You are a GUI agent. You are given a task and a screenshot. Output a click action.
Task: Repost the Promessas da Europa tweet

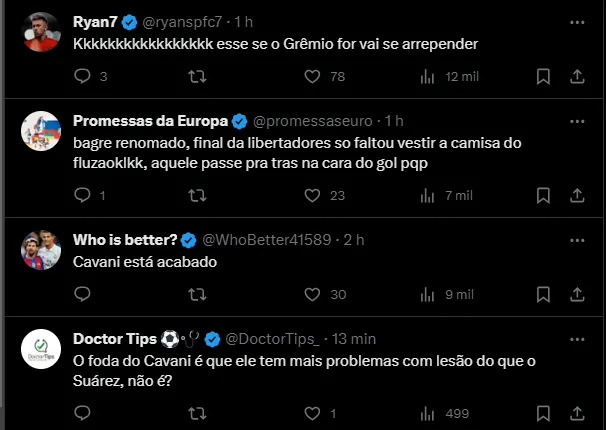(197, 195)
